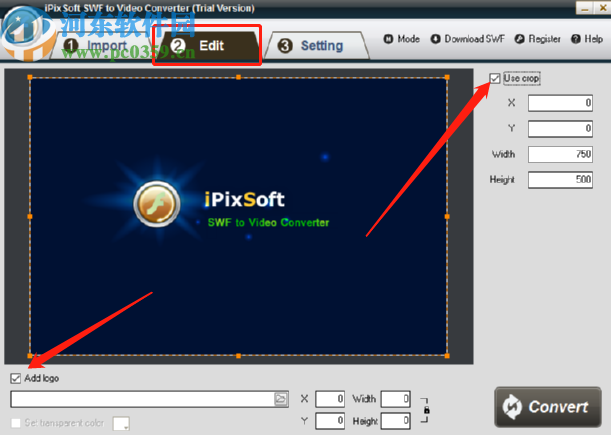
Task: Close the iPixSoft converter window
Action: click(602, 8)
